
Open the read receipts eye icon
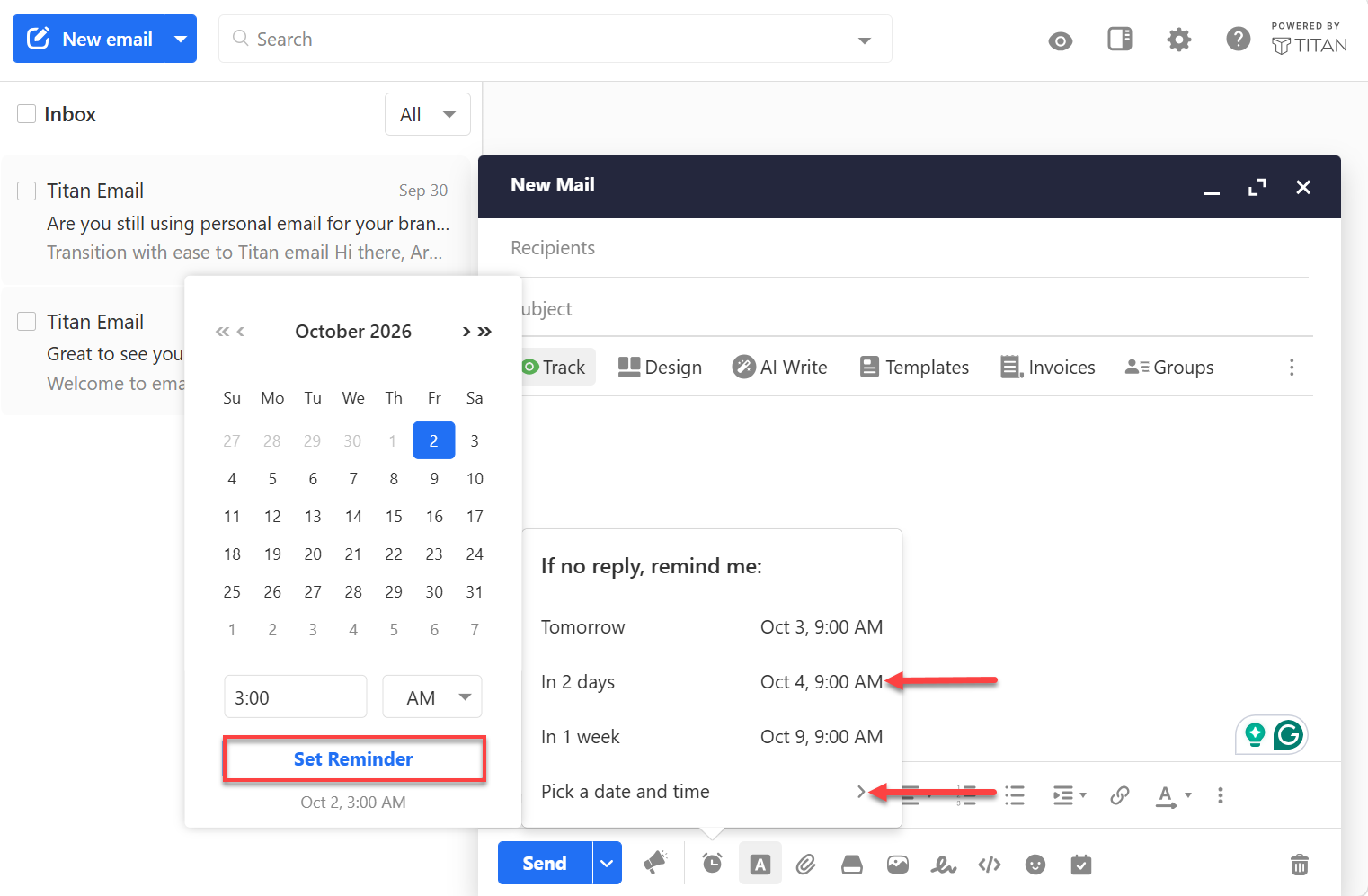[1060, 40]
